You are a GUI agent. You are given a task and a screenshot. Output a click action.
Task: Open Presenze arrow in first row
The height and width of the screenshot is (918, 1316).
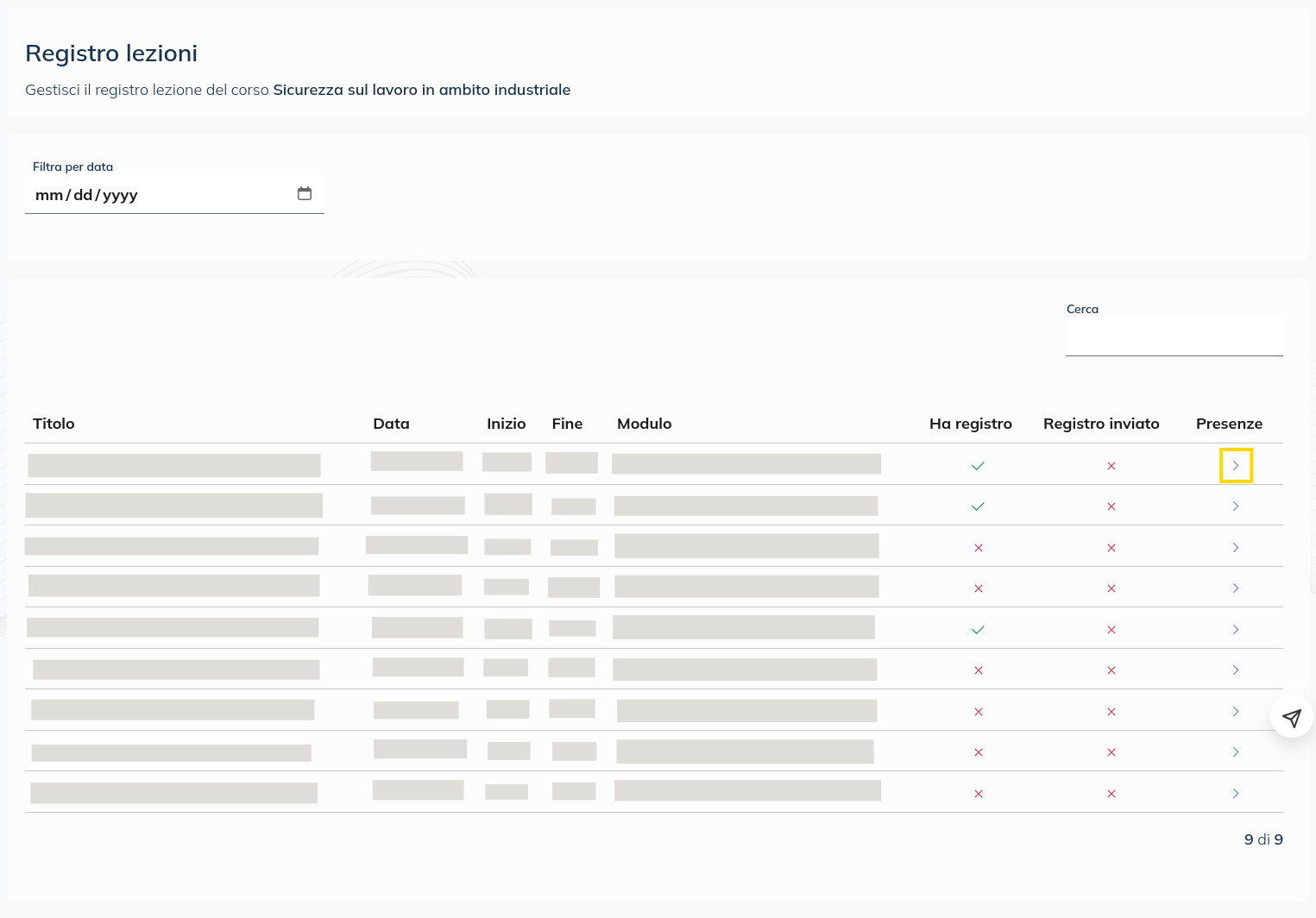pos(1236,466)
